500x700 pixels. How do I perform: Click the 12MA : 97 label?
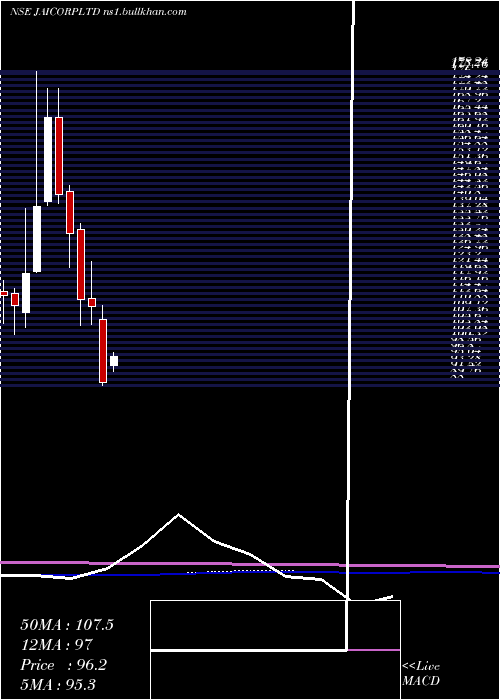pos(57,645)
